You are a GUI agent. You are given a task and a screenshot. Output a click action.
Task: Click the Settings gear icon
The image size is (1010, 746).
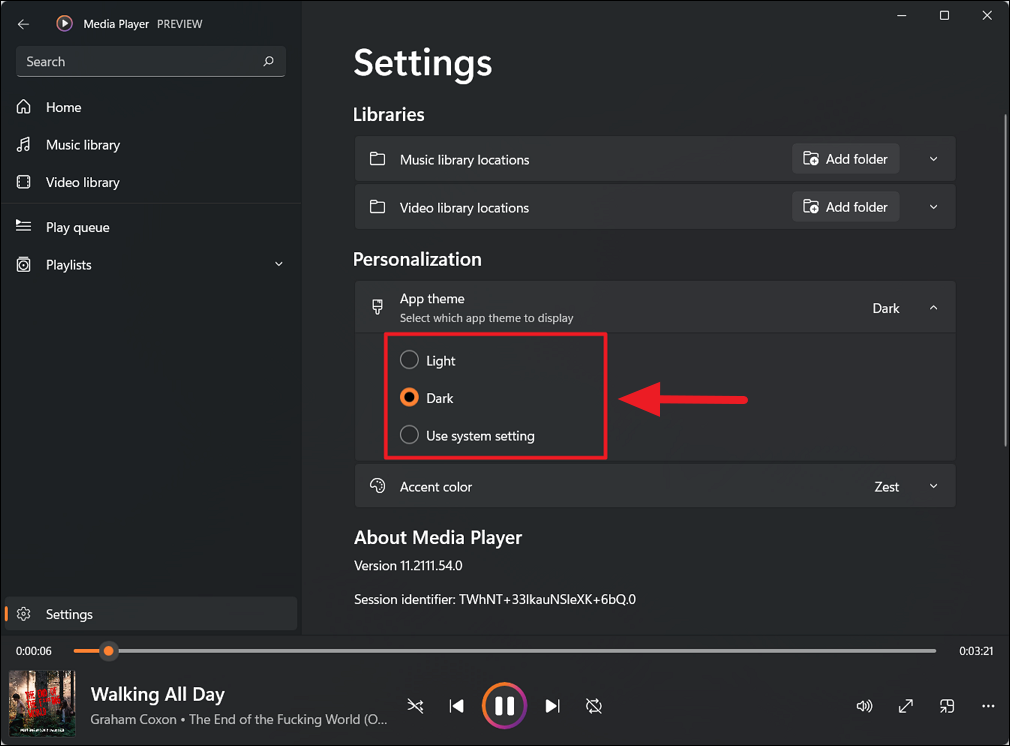click(24, 613)
